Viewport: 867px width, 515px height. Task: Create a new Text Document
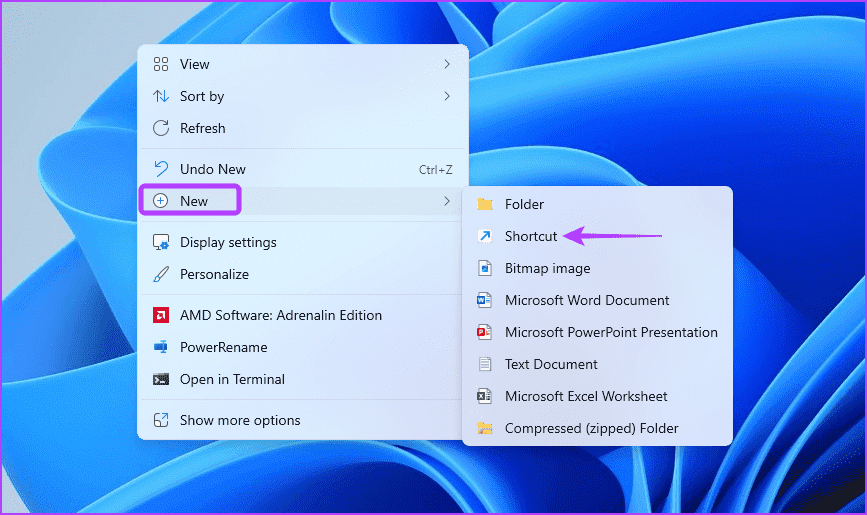point(597,365)
